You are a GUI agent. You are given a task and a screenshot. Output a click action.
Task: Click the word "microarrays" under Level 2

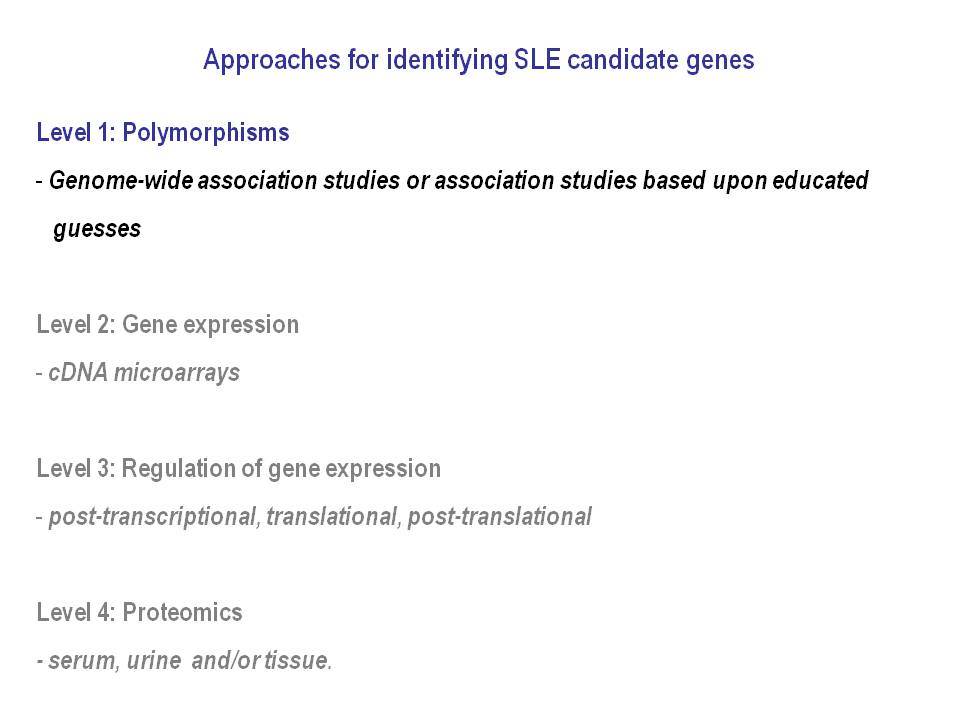coord(177,373)
